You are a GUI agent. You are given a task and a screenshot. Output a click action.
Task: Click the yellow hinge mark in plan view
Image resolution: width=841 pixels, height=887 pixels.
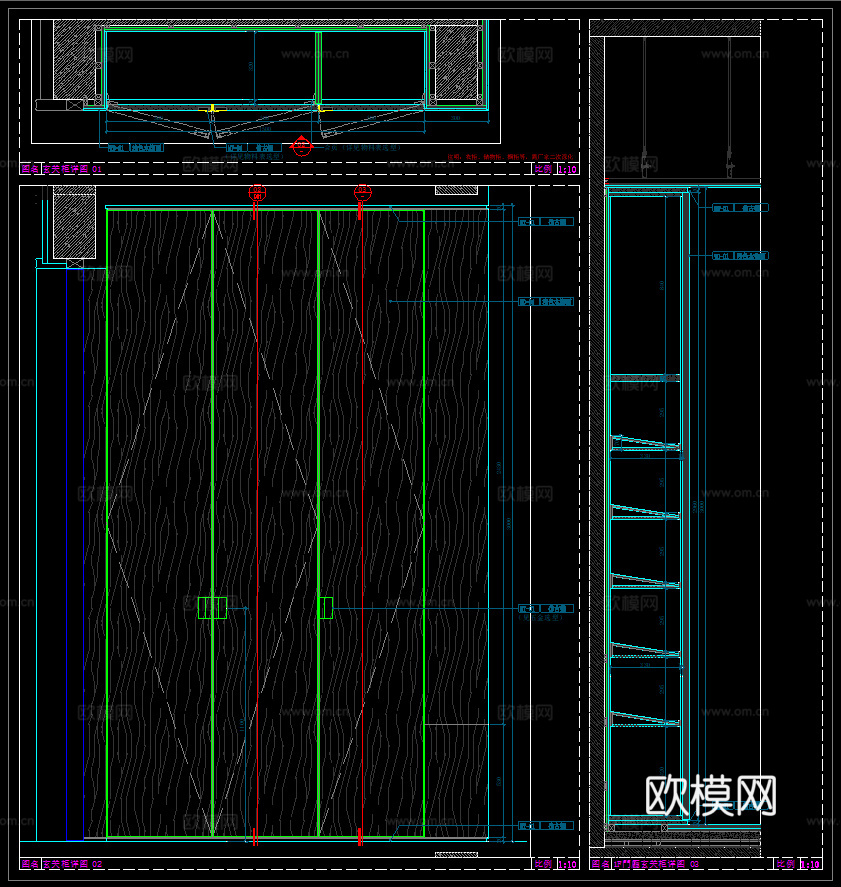coord(213,109)
